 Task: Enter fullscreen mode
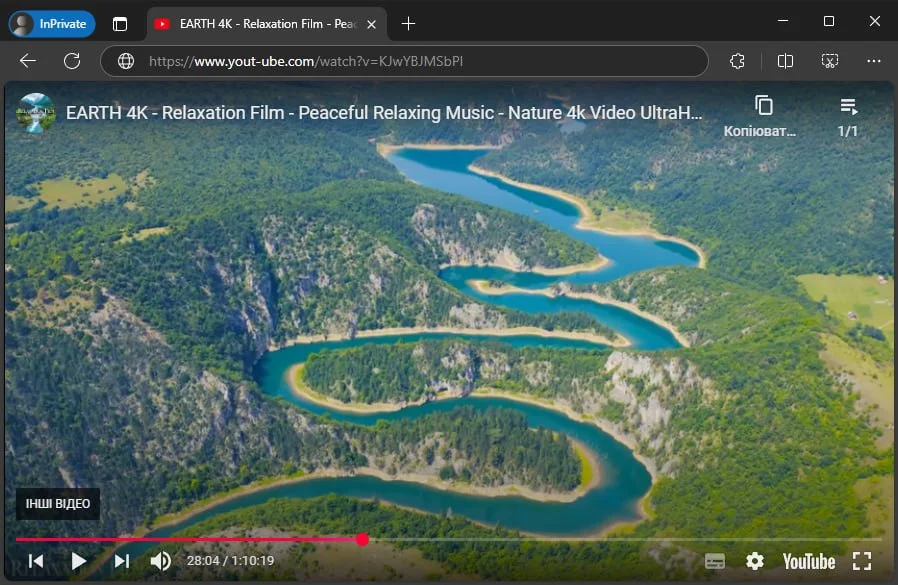click(x=861, y=561)
